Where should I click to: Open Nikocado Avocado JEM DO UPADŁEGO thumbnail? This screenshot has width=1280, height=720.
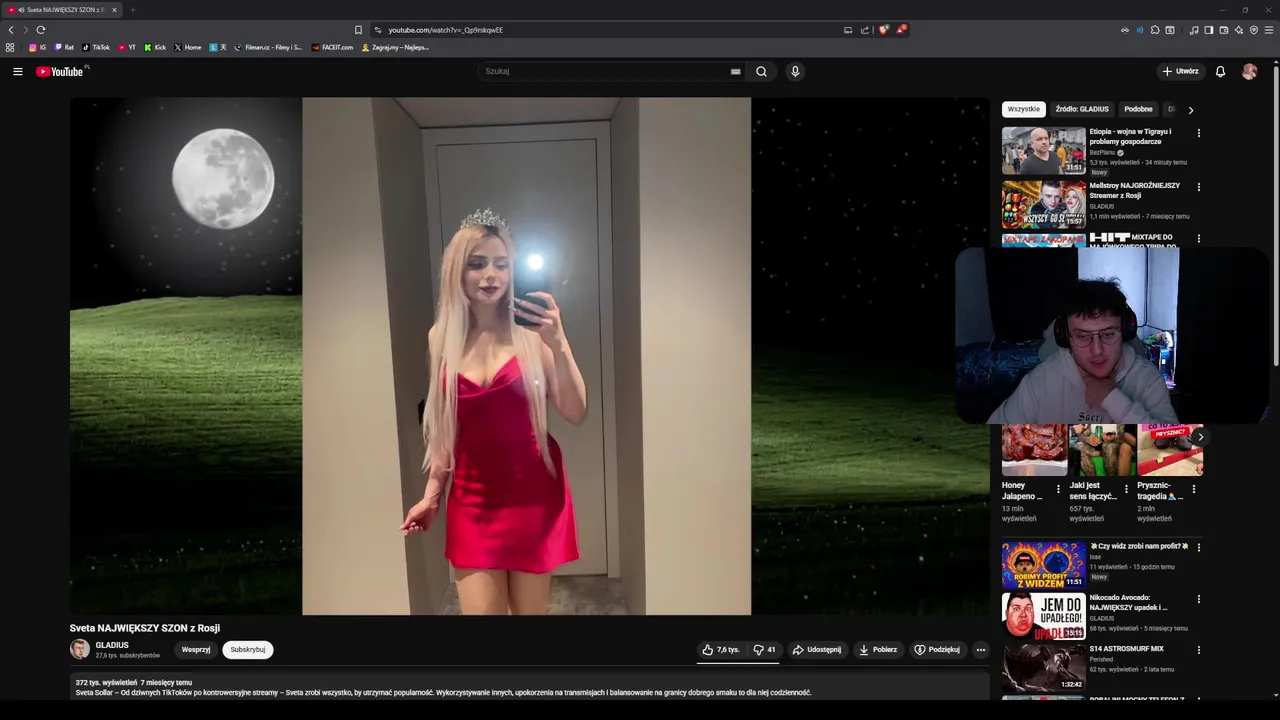1043,616
